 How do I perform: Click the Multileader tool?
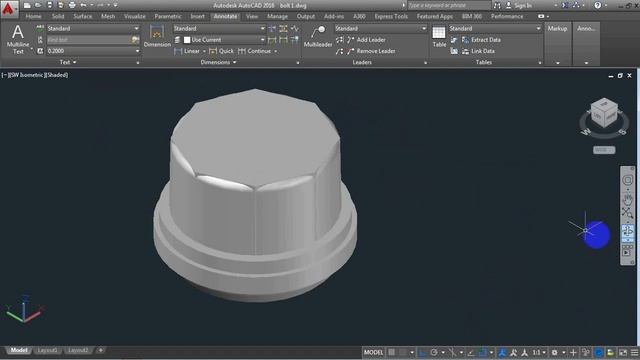click(x=318, y=37)
